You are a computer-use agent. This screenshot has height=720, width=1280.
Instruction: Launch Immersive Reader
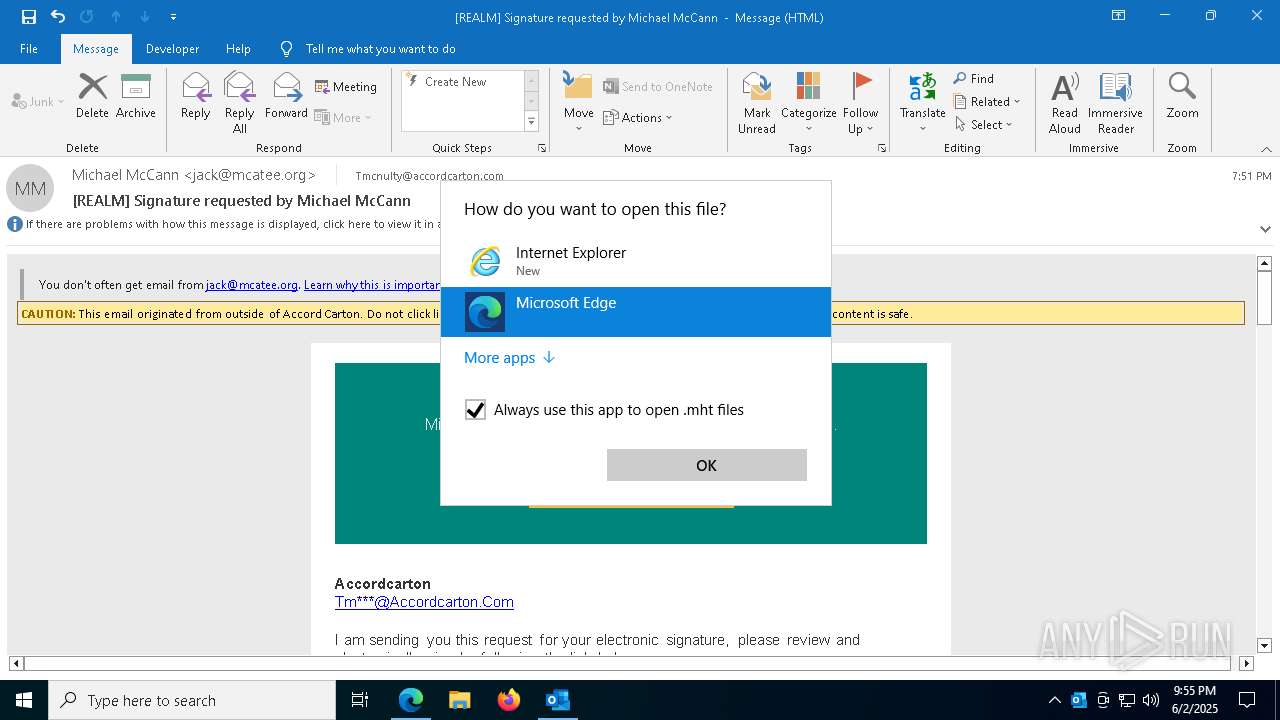tap(1115, 103)
